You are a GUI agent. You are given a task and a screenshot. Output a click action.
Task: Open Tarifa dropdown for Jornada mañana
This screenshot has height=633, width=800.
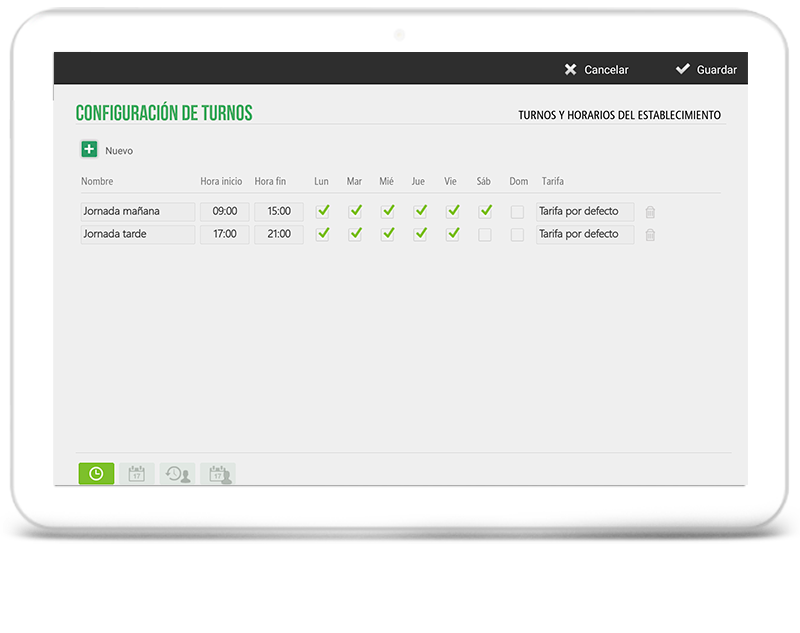click(585, 211)
